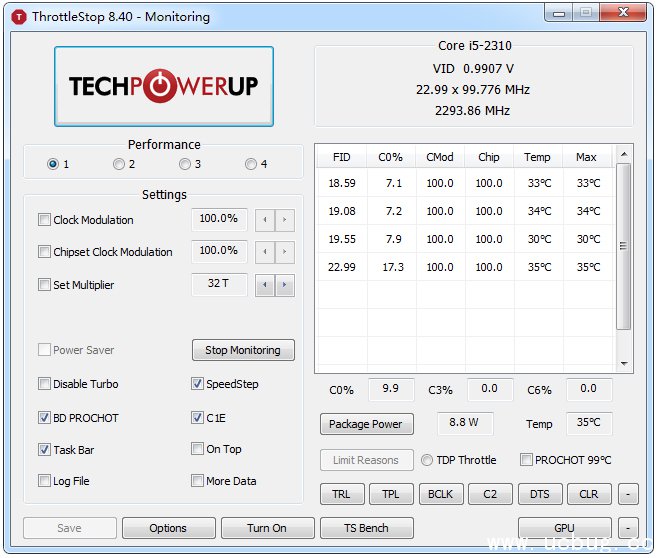Click the TechPowerUp logo banner
Image resolution: width=657 pixels, height=558 pixels.
163,86
